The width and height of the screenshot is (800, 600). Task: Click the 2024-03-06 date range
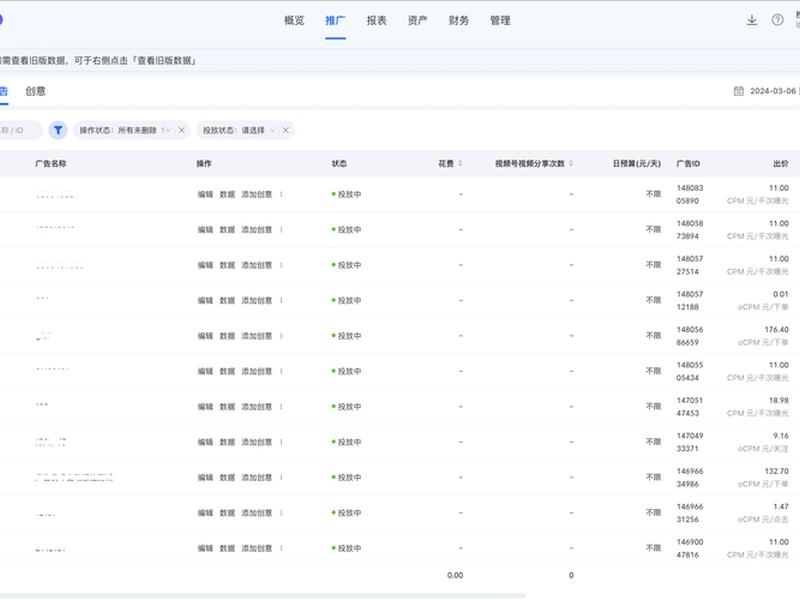pyautogui.click(x=773, y=91)
